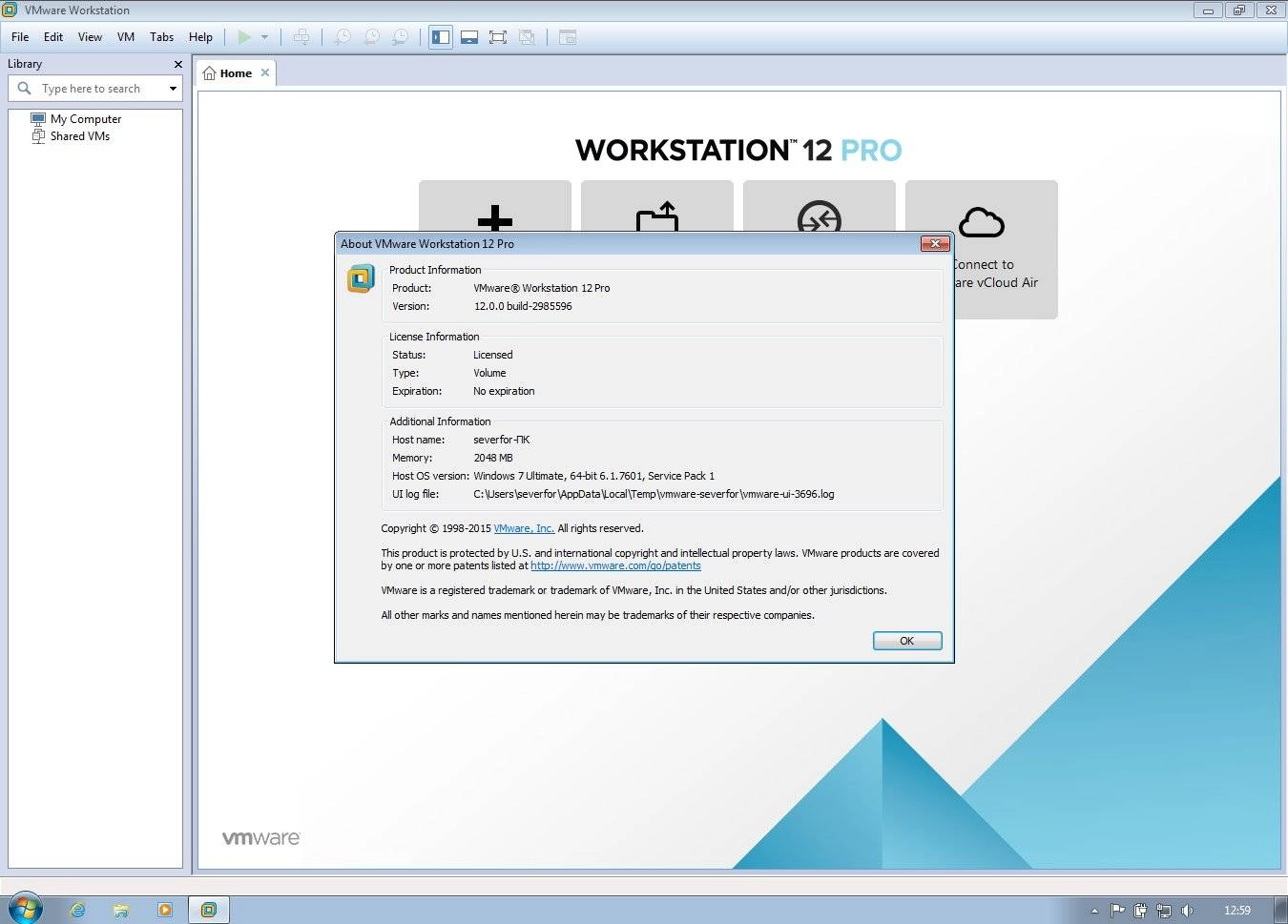Open the Help menu
Image resolution: width=1288 pixels, height=924 pixels.
200,37
